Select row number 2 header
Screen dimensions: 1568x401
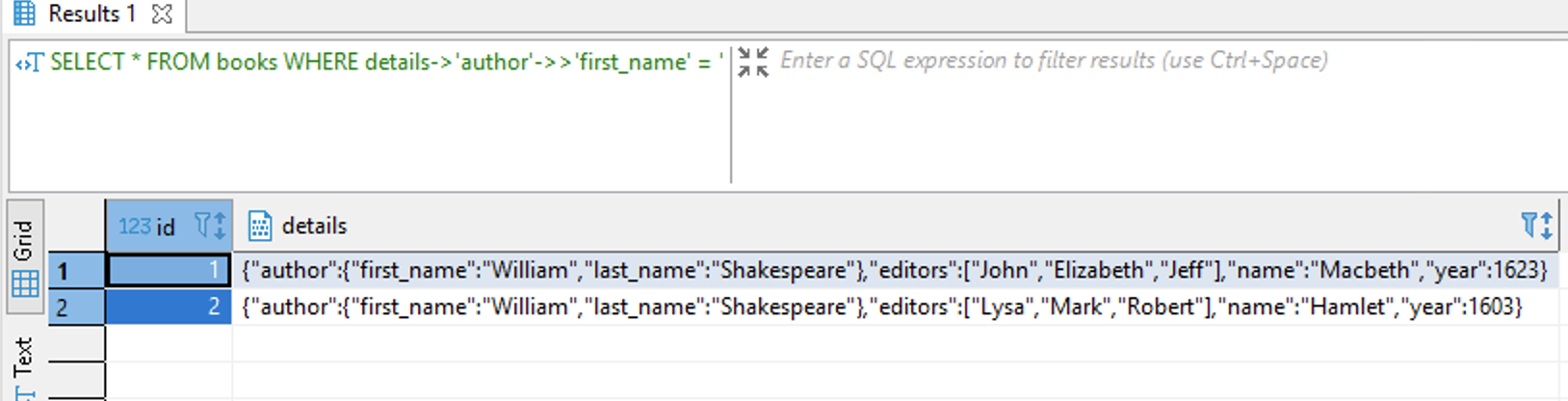[x=76, y=307]
